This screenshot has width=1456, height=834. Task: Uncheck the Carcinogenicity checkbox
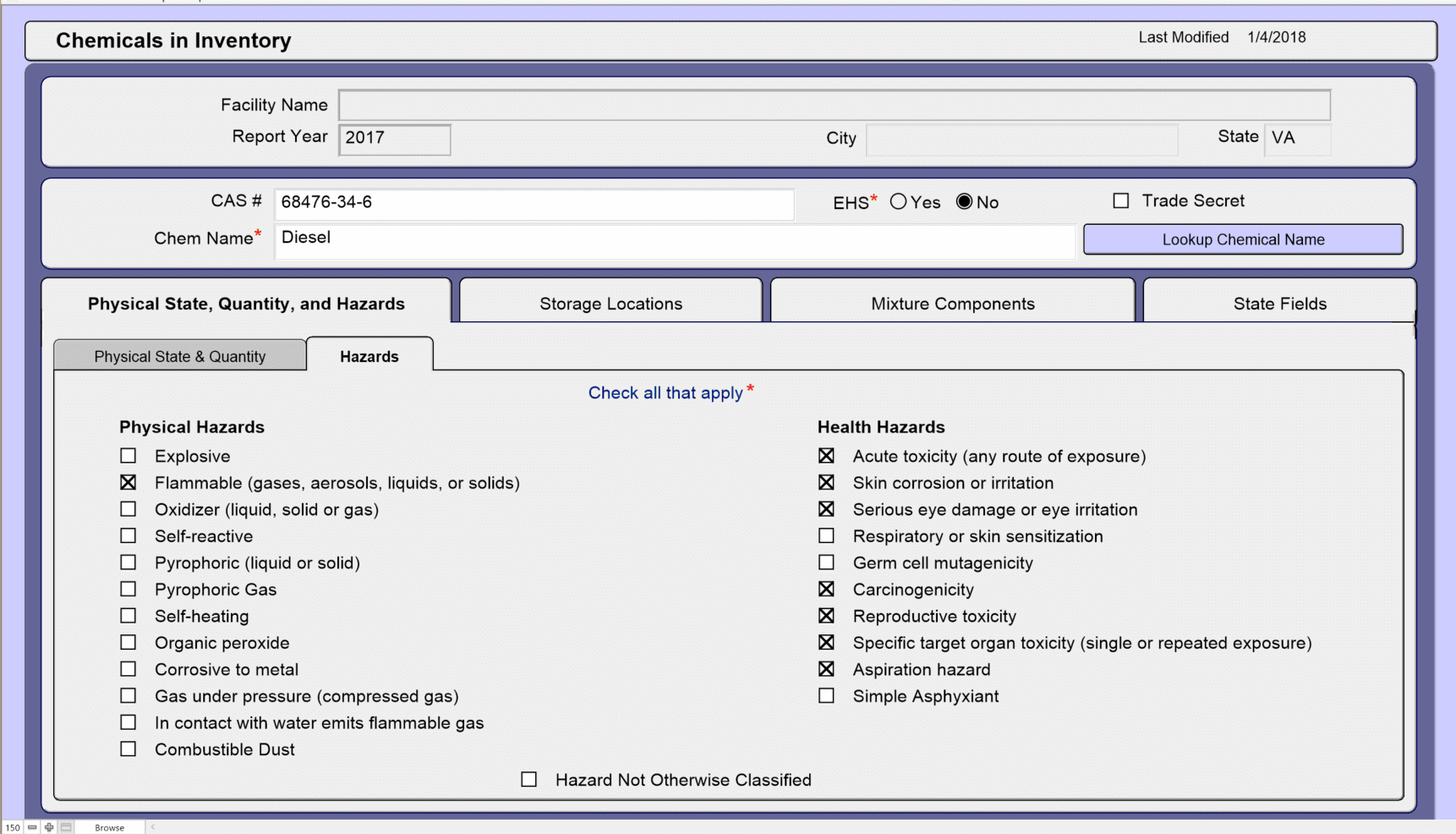(x=826, y=590)
